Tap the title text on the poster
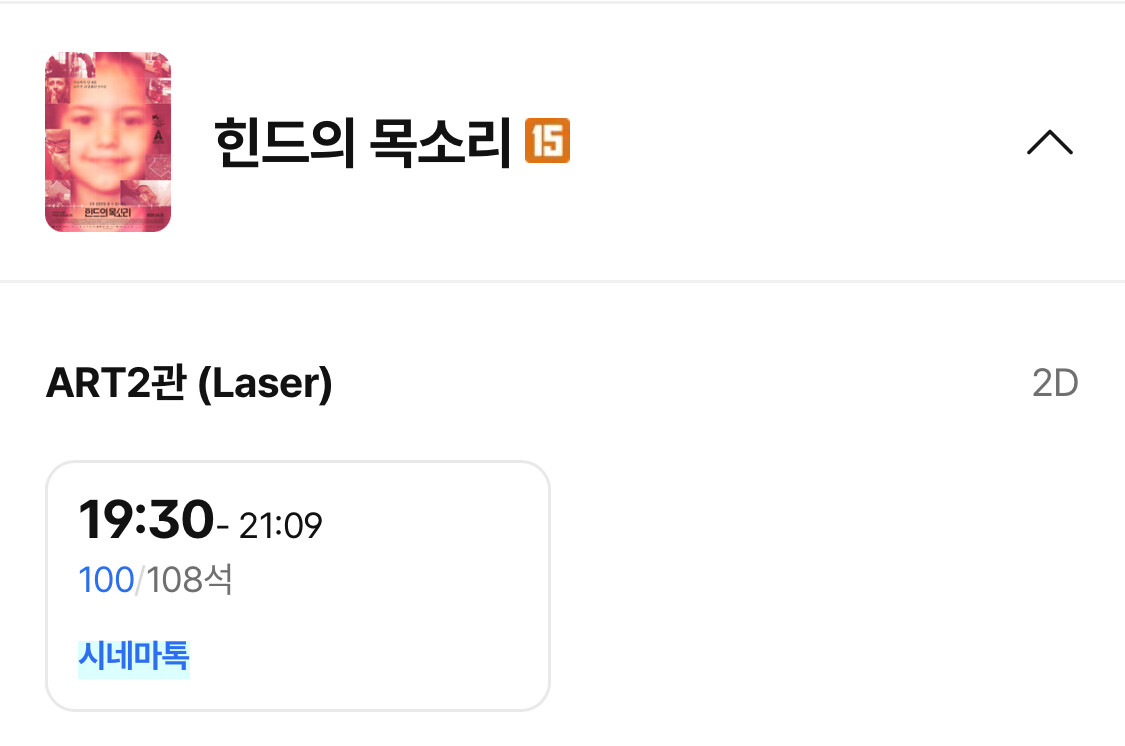This screenshot has width=1125, height=746. click(108, 212)
